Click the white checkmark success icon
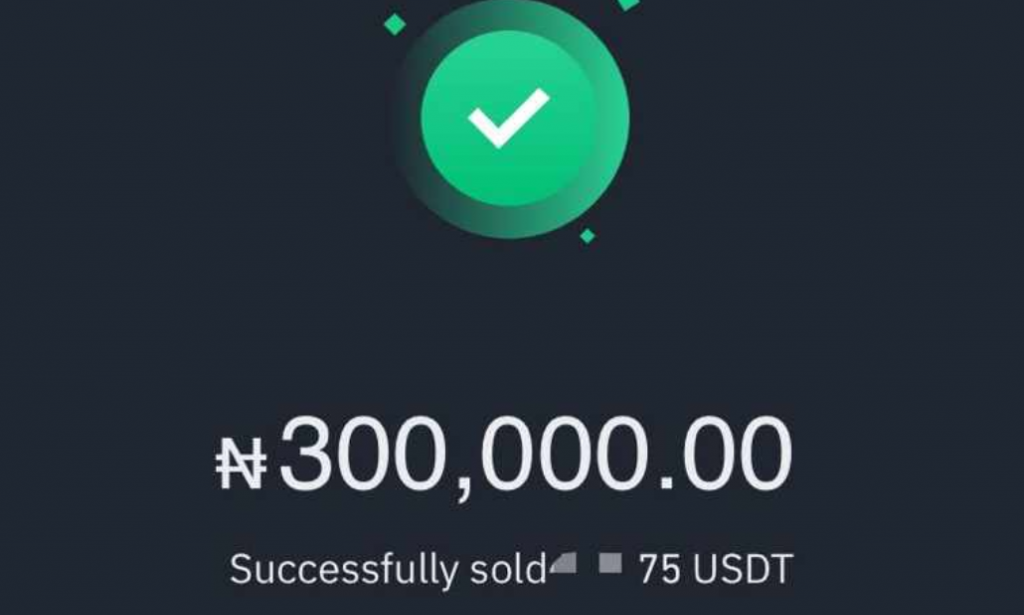This screenshot has width=1024, height=615. (x=508, y=117)
